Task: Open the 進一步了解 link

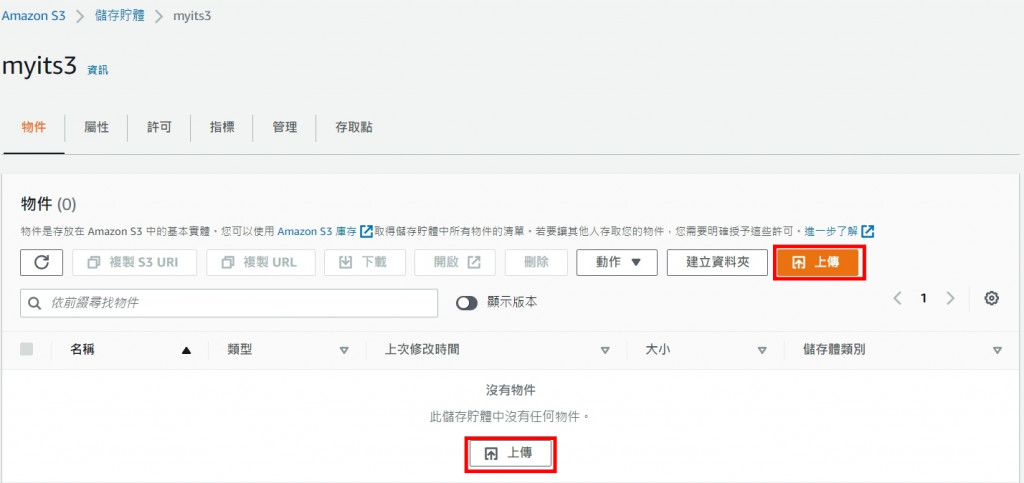Action: point(839,231)
